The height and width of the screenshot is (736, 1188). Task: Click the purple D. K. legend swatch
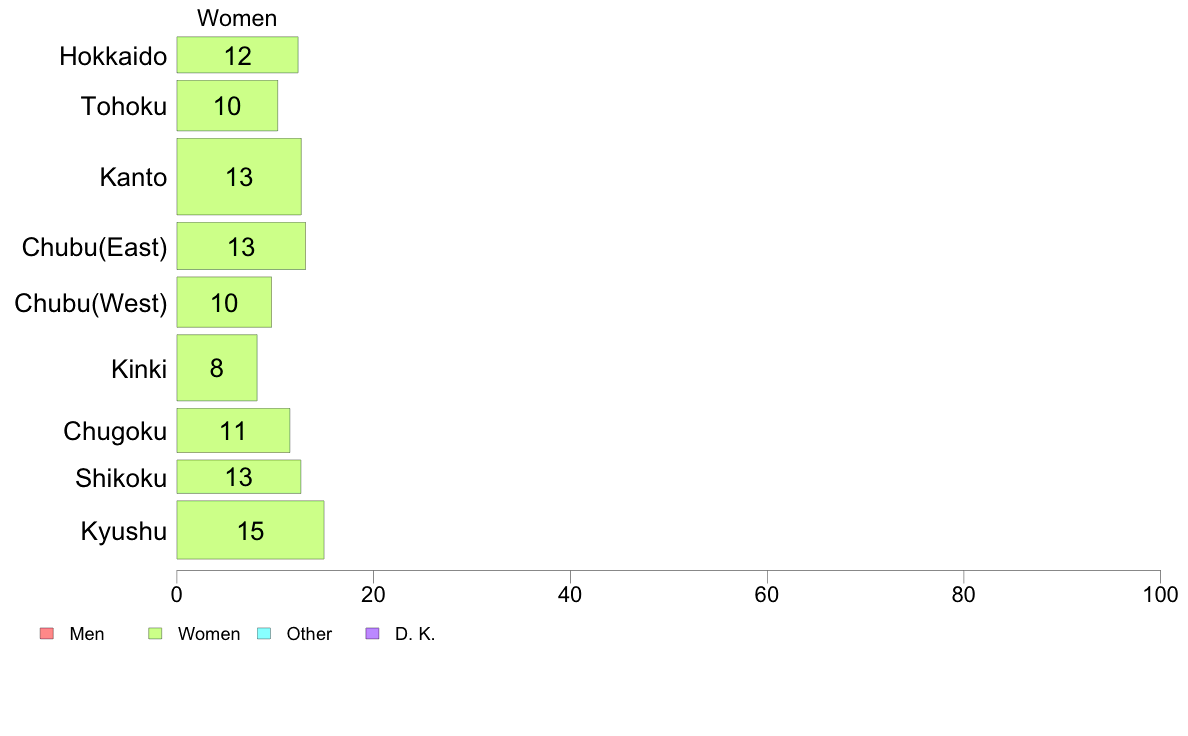(373, 634)
